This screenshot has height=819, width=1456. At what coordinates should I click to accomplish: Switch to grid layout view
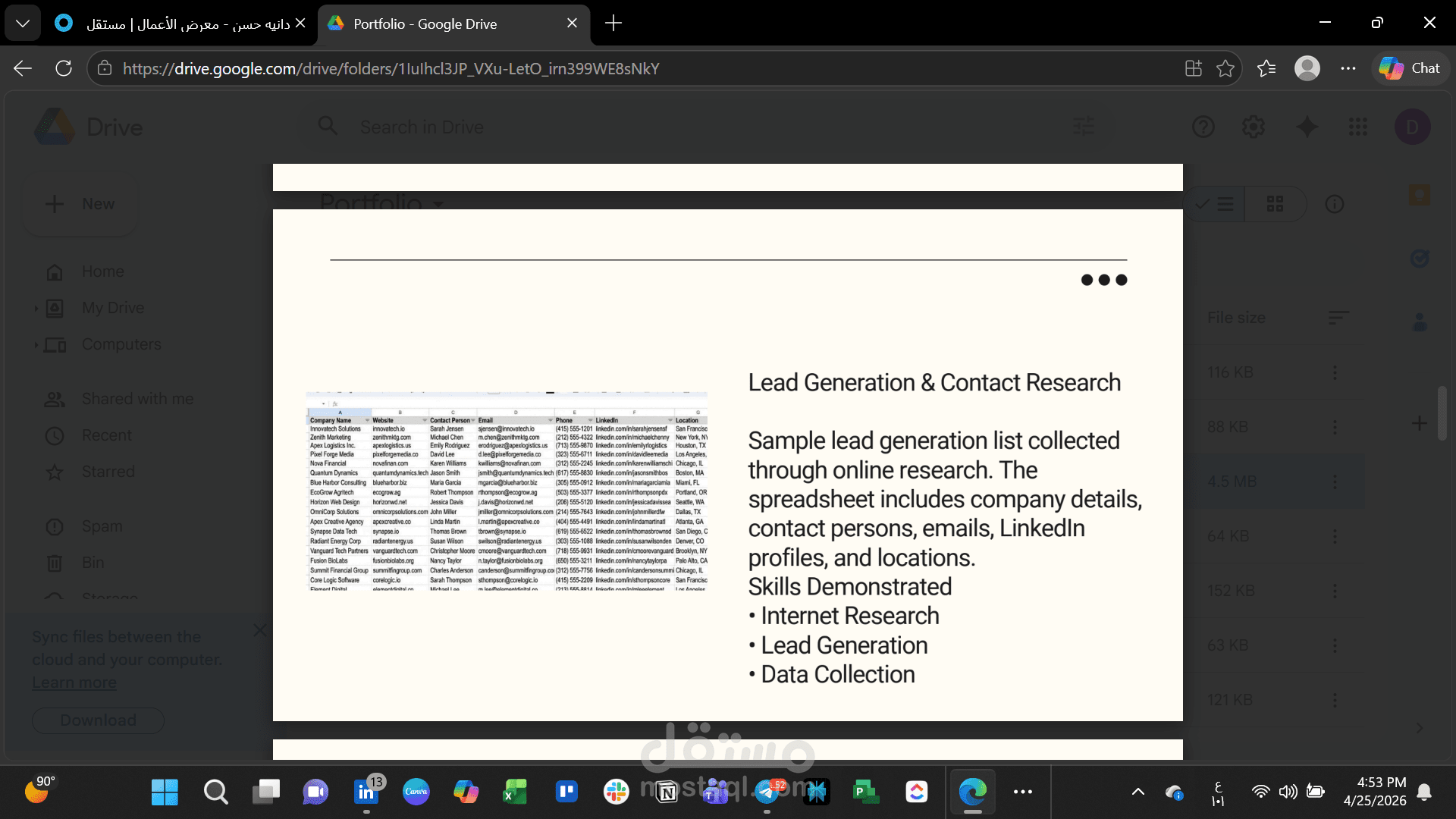(1276, 204)
